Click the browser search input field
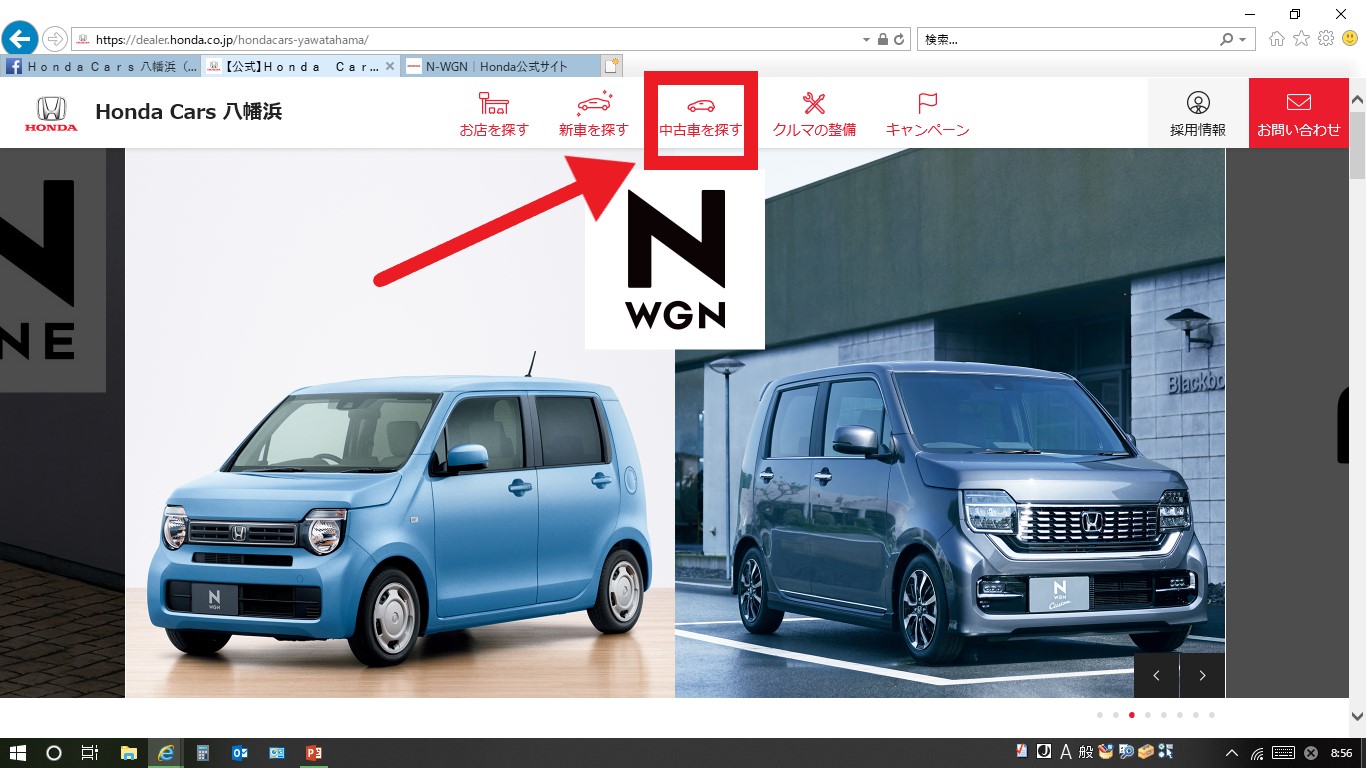This screenshot has width=1366, height=768. (1065, 40)
